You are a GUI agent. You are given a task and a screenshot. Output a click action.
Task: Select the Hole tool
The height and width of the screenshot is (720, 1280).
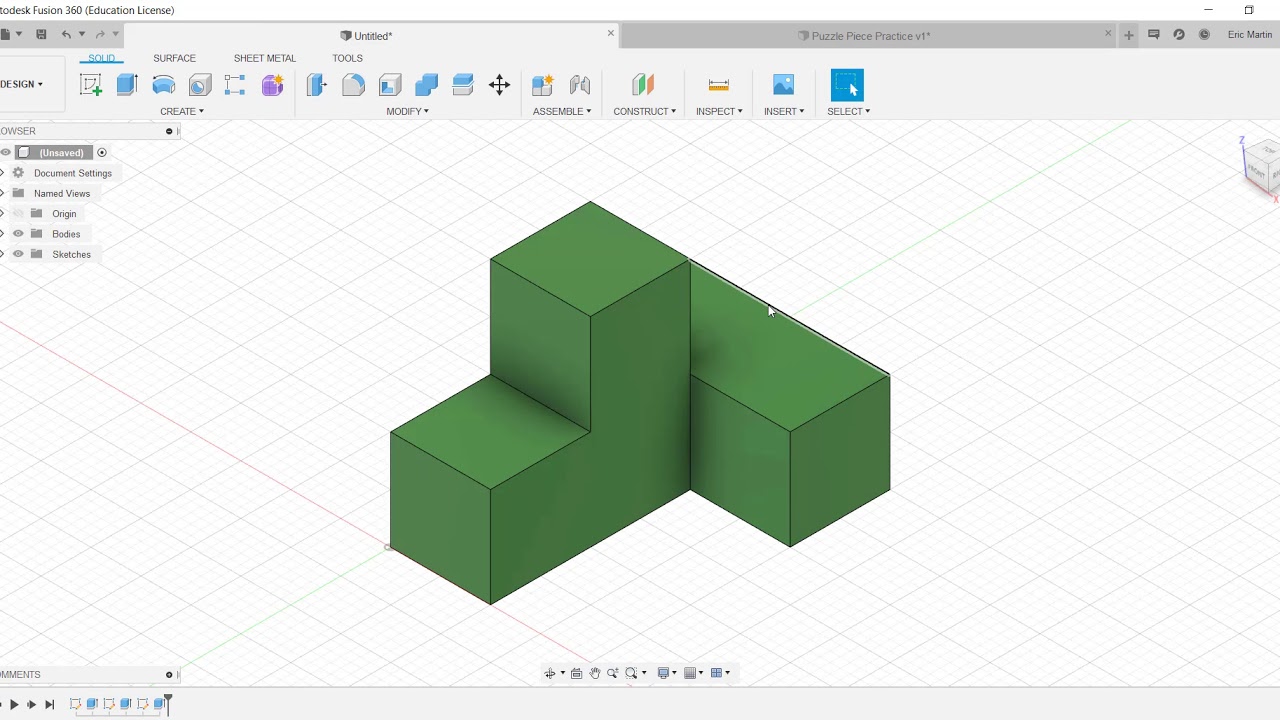(200, 85)
